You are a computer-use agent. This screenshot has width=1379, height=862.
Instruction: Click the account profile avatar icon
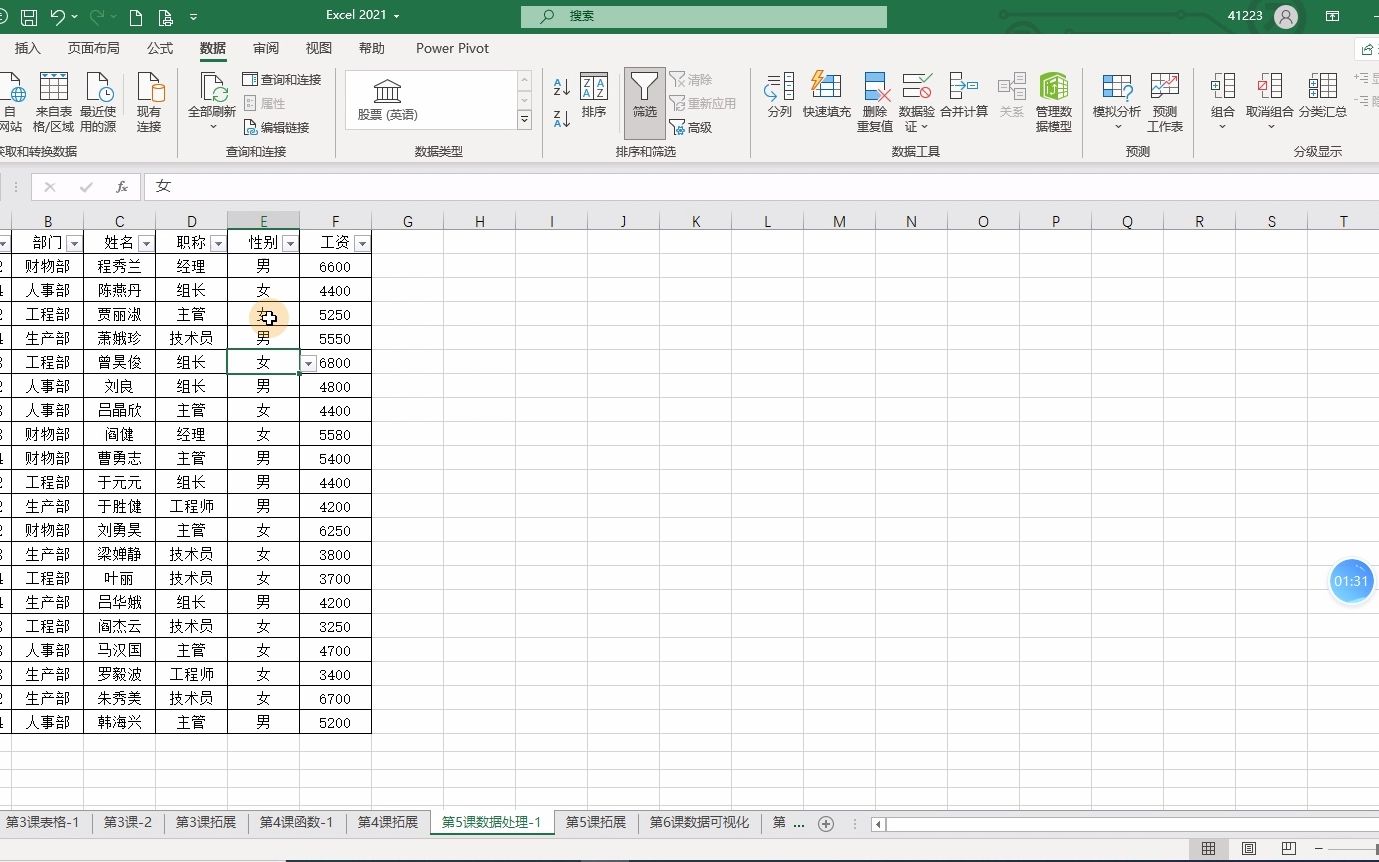[x=1286, y=16]
